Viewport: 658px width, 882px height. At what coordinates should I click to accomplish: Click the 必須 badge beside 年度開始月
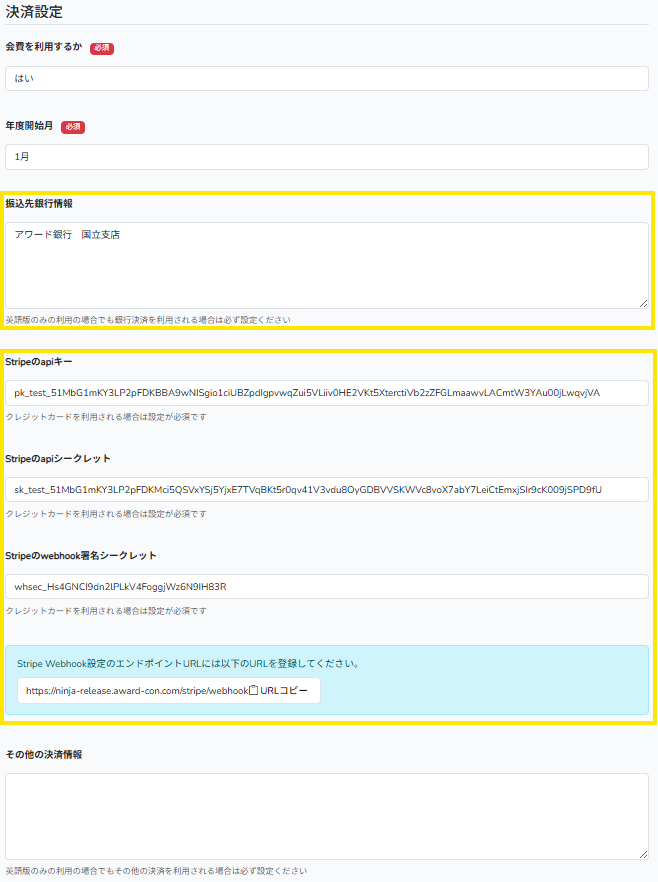[73, 127]
